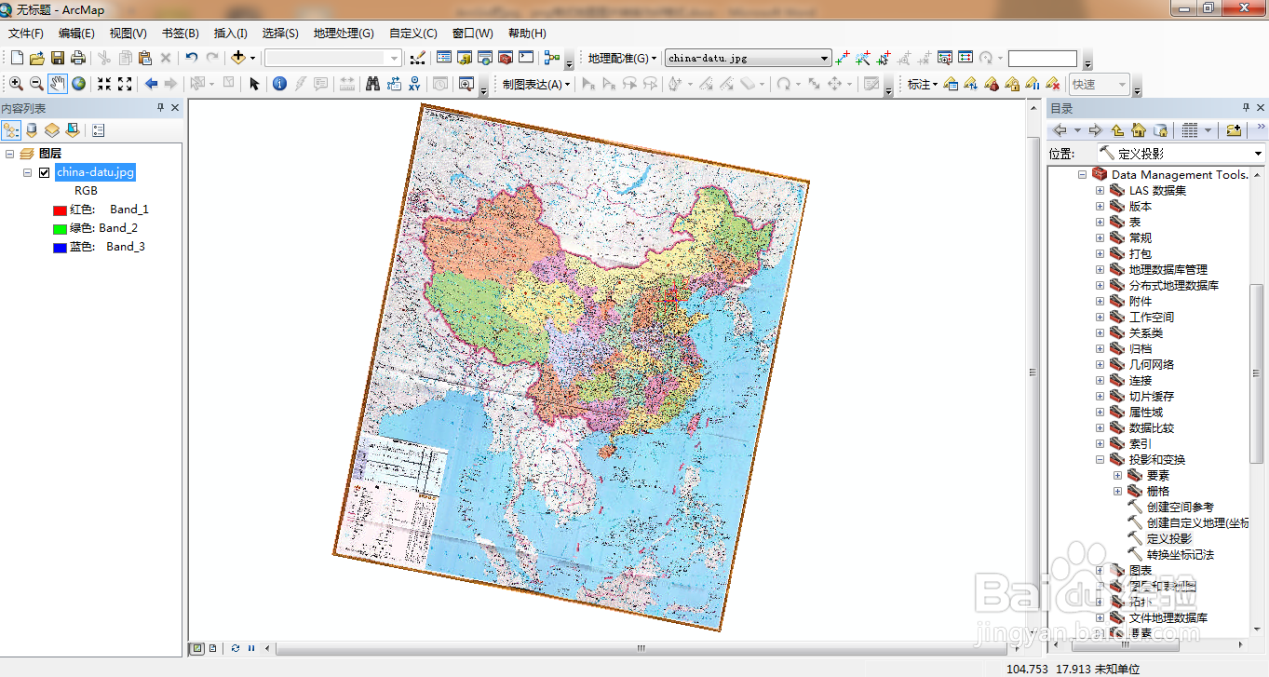Image resolution: width=1269 pixels, height=677 pixels.
Task: Click the Fixed Zoom In icon
Action: pyautogui.click(x=104, y=84)
